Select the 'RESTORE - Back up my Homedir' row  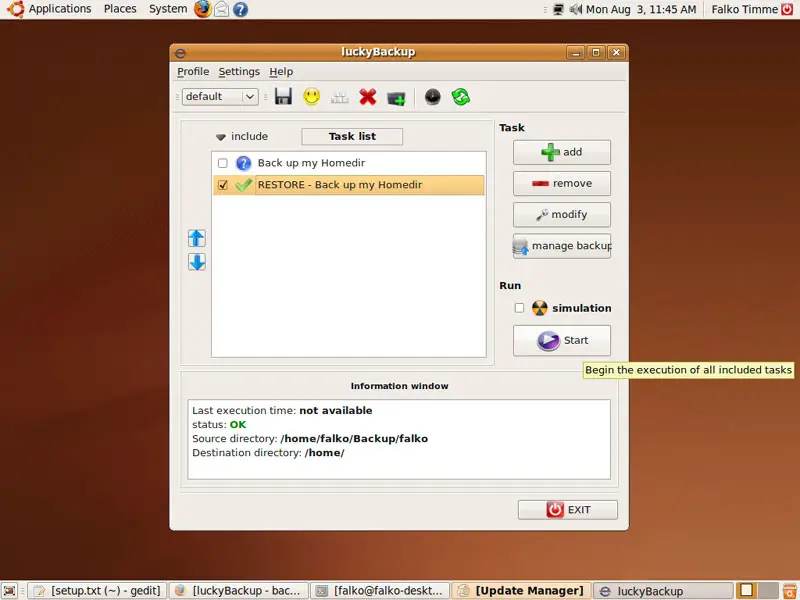point(348,185)
